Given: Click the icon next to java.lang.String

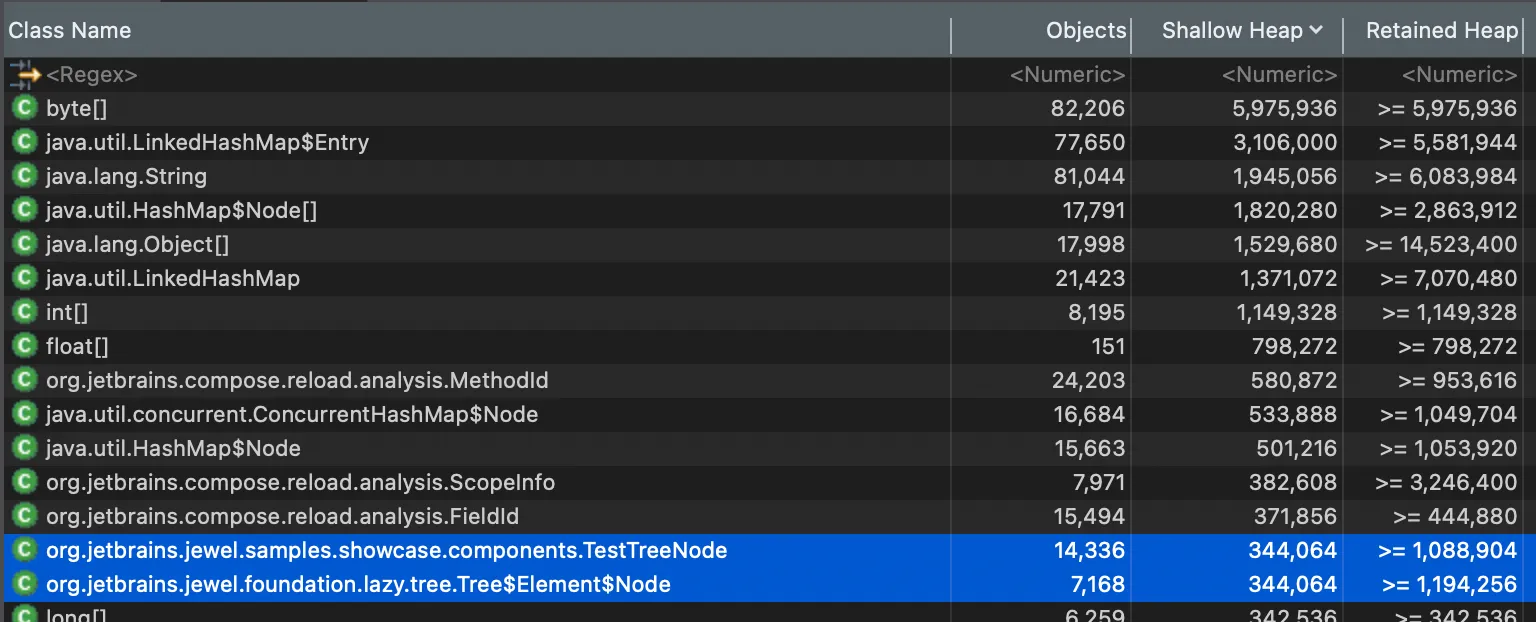Looking at the screenshot, I should click(x=24, y=176).
